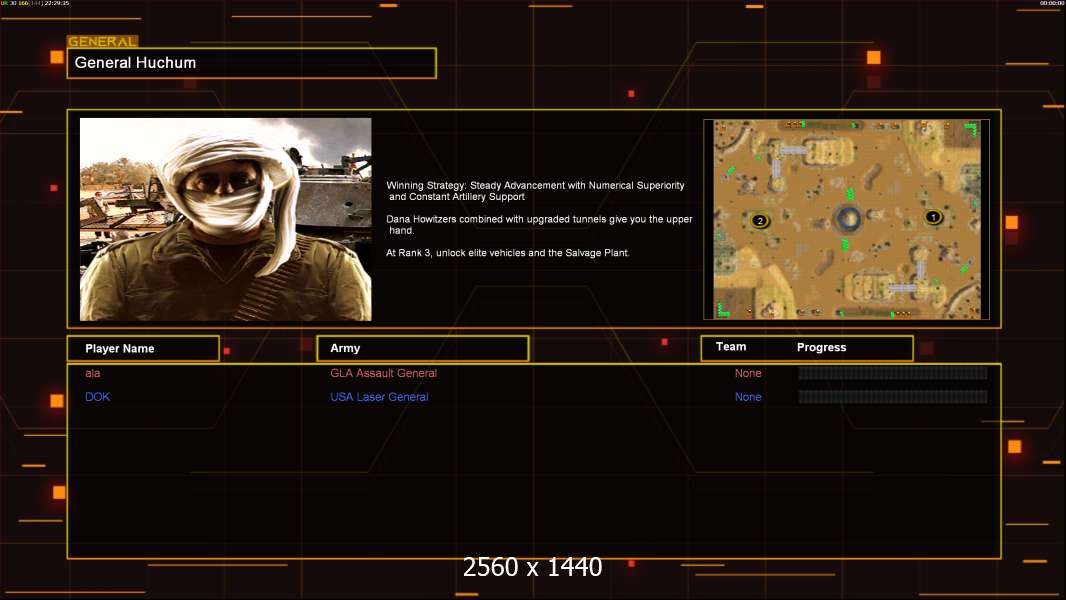Click team value None for DOK
This screenshot has width=1066, height=600.
pyautogui.click(x=748, y=397)
